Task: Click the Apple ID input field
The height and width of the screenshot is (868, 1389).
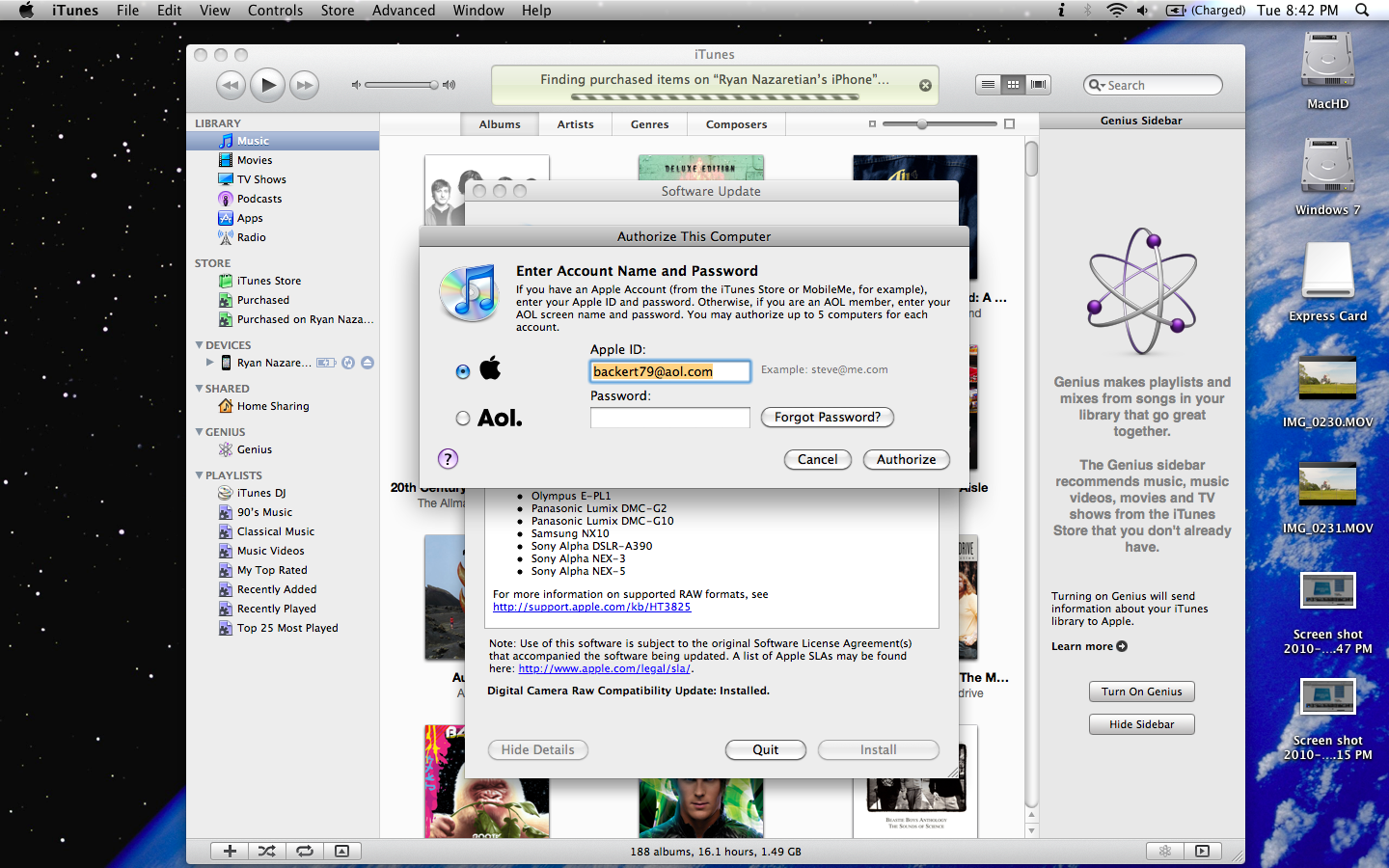Action: (x=670, y=371)
